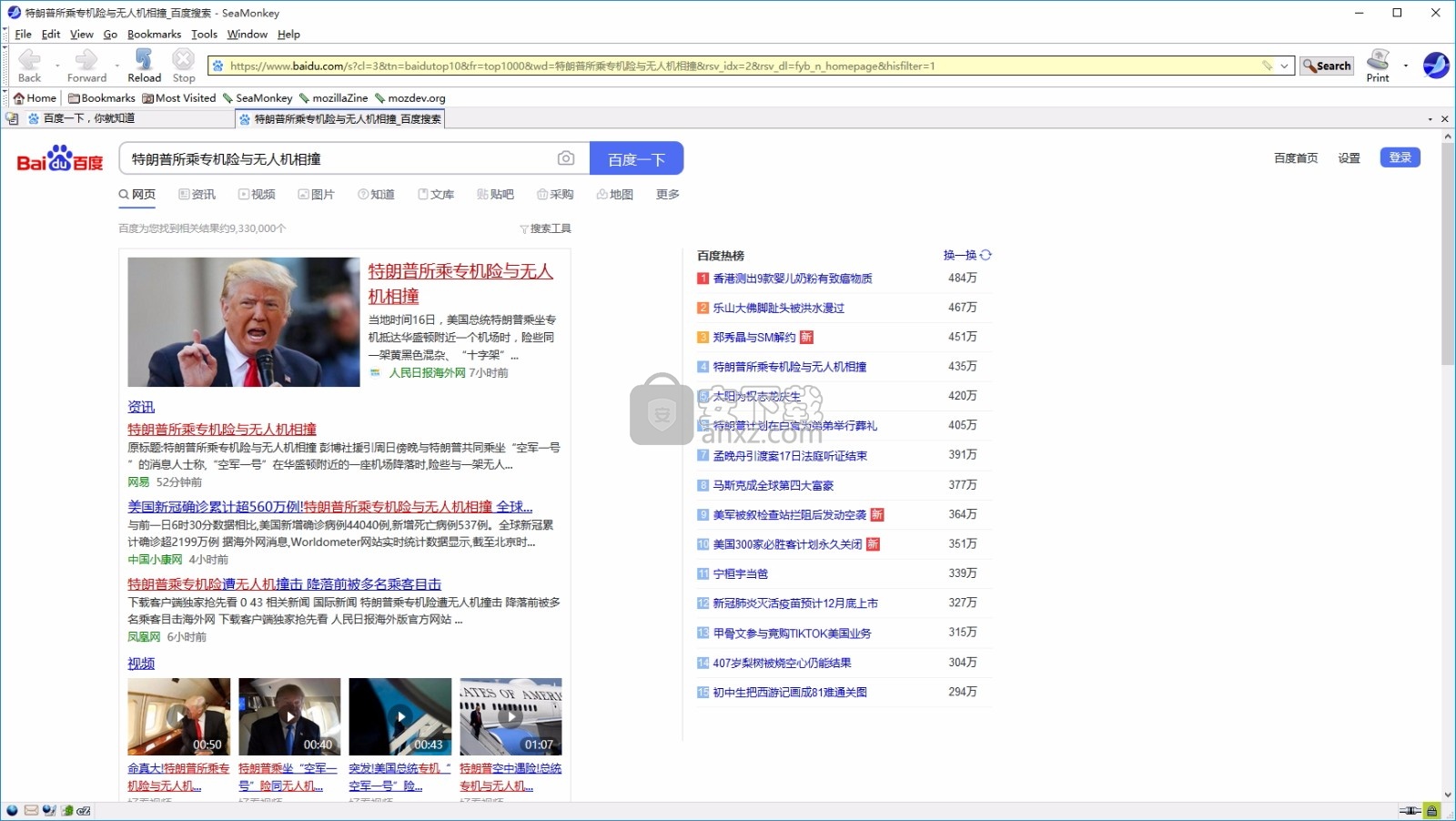Click the refresh icon beside 换一换
1456x821 pixels.
pos(986,255)
